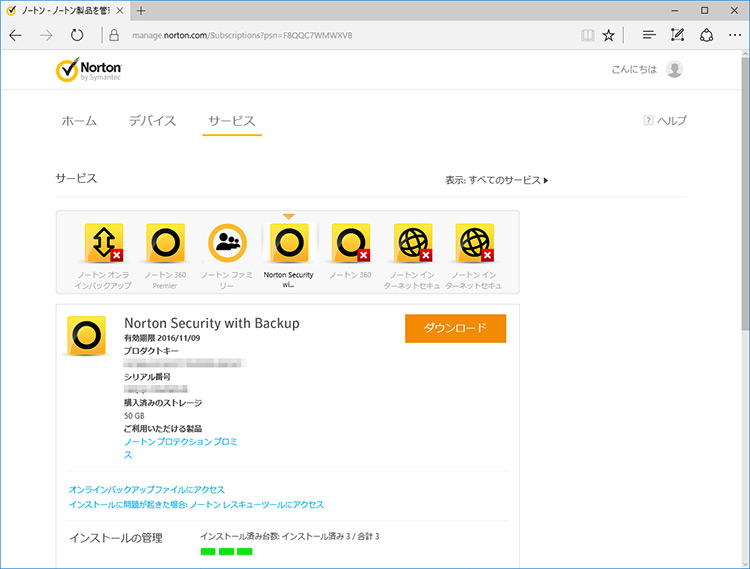Select the last Norton Internet Security icon

coord(475,243)
